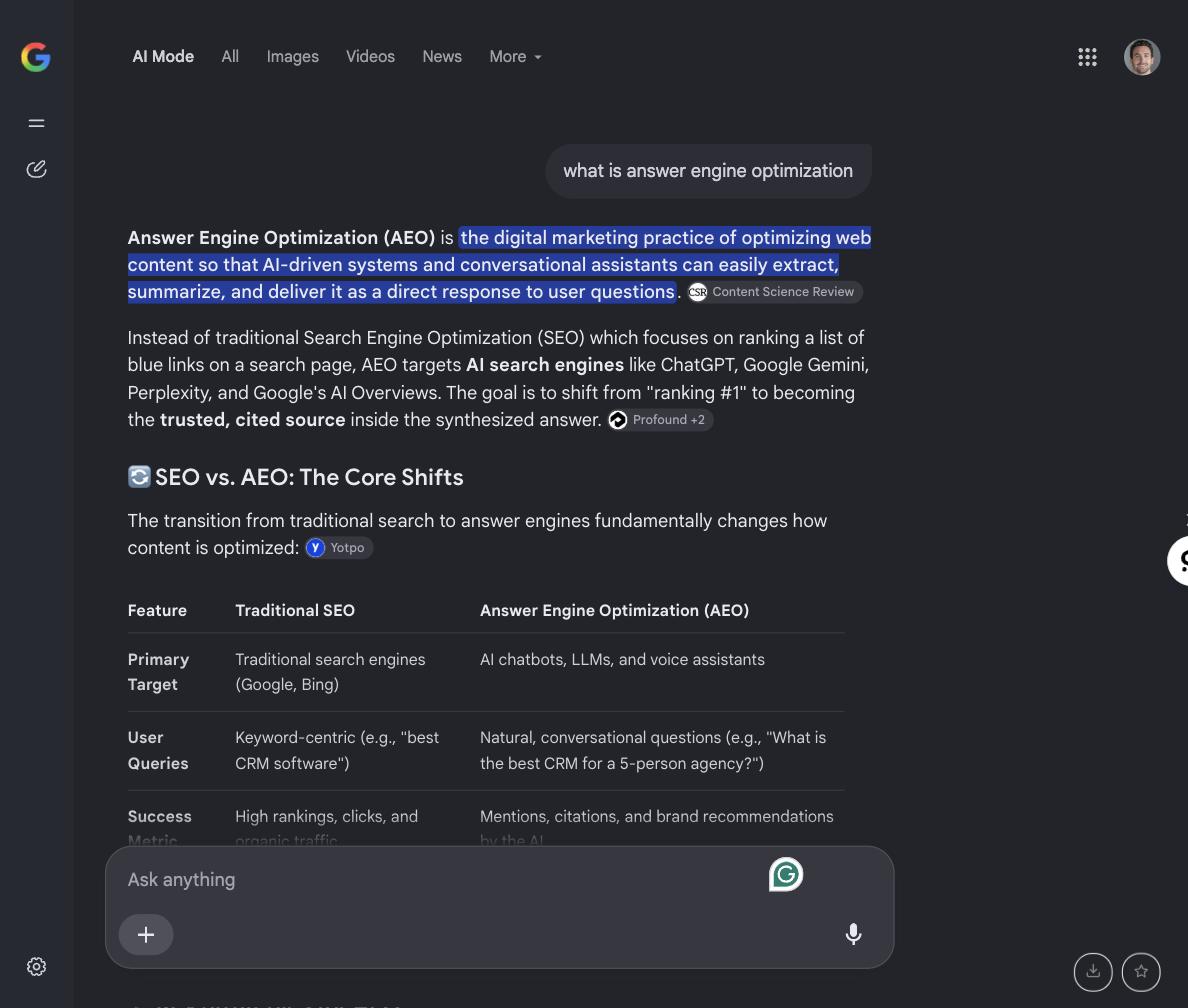Open the Yotpo source chip
Image resolution: width=1188 pixels, height=1008 pixels.
coord(339,548)
